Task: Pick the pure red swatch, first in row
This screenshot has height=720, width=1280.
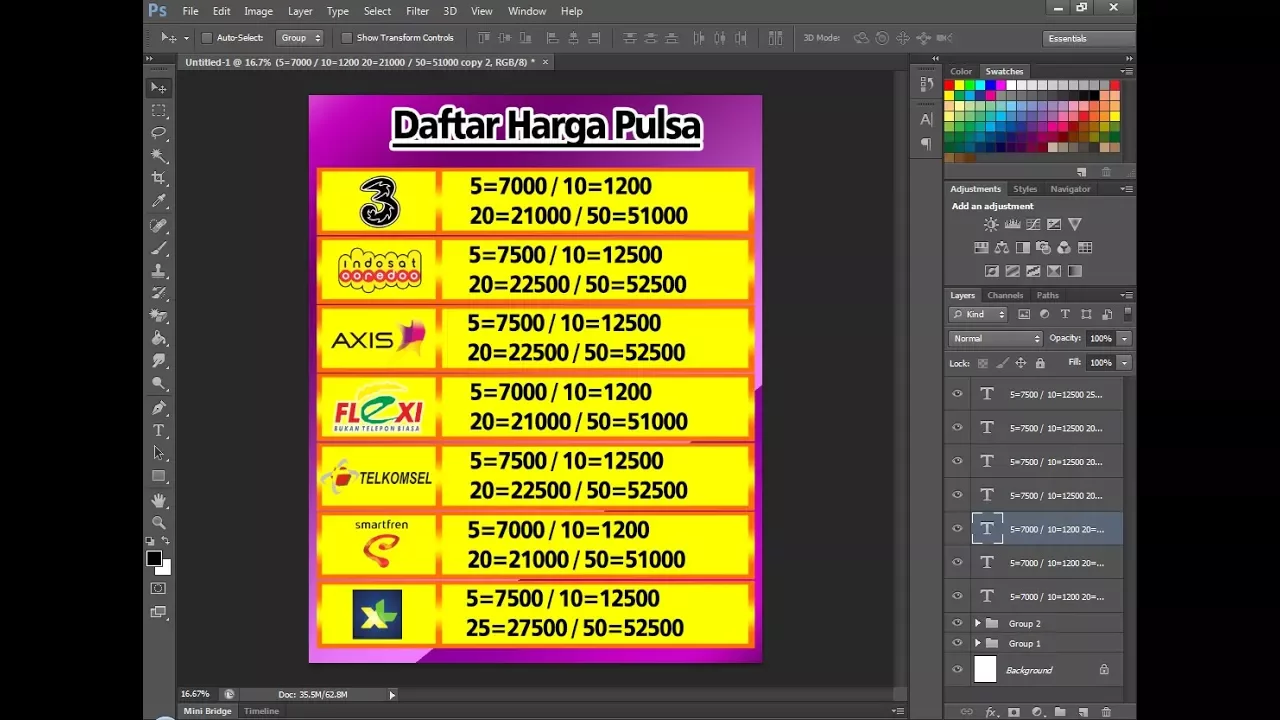Action: pyautogui.click(x=949, y=86)
